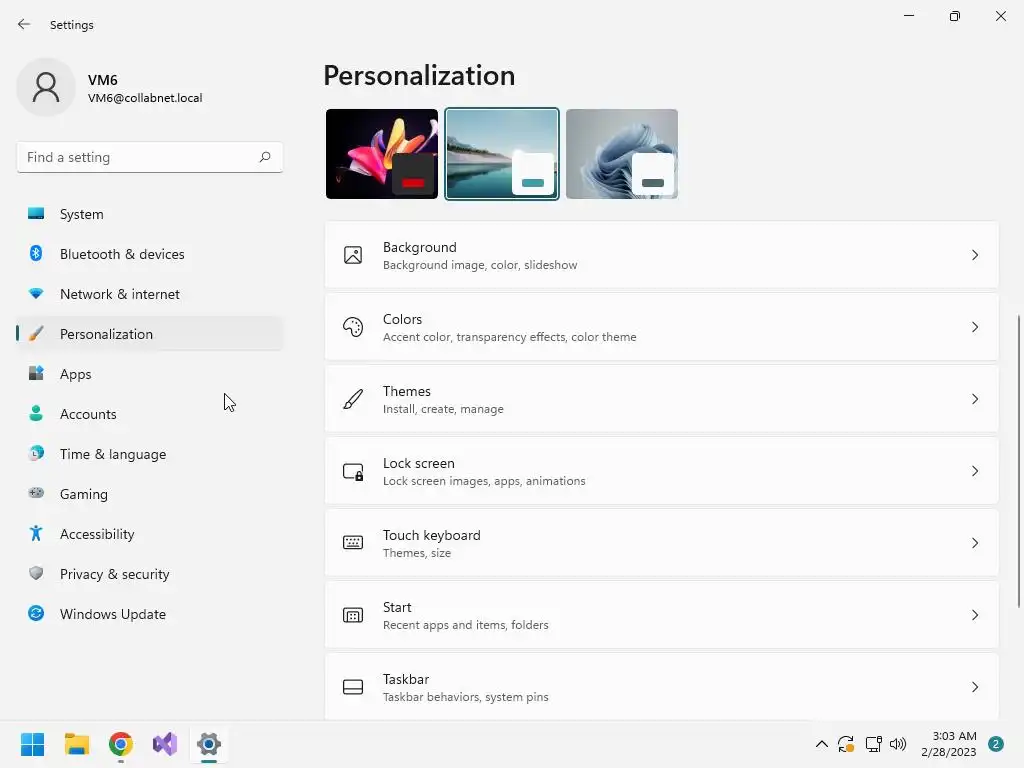The image size is (1024, 768).
Task: Open File Explorer from the taskbar
Action: [x=77, y=744]
